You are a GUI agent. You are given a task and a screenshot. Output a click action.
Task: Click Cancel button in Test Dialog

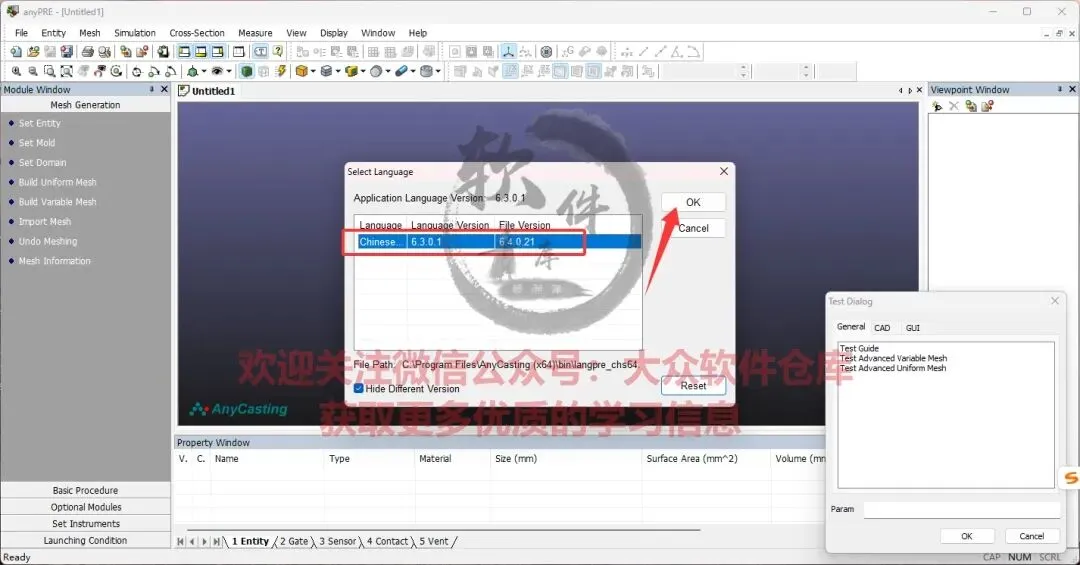click(x=1031, y=536)
